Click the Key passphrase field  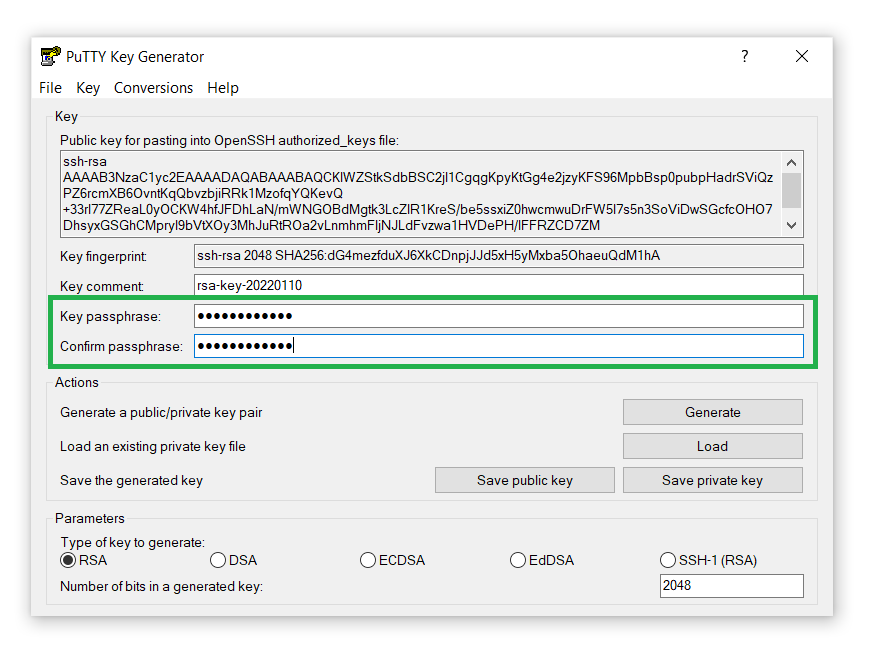click(498, 316)
